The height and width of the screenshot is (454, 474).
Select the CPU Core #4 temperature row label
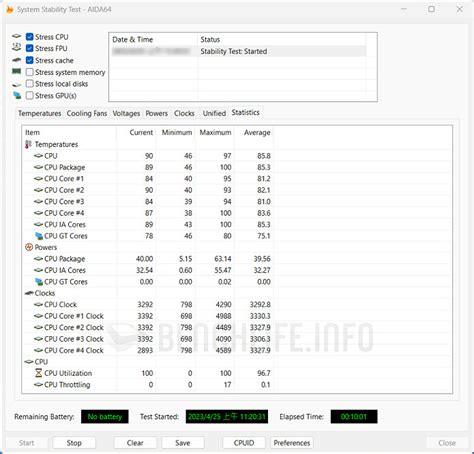coord(64,213)
